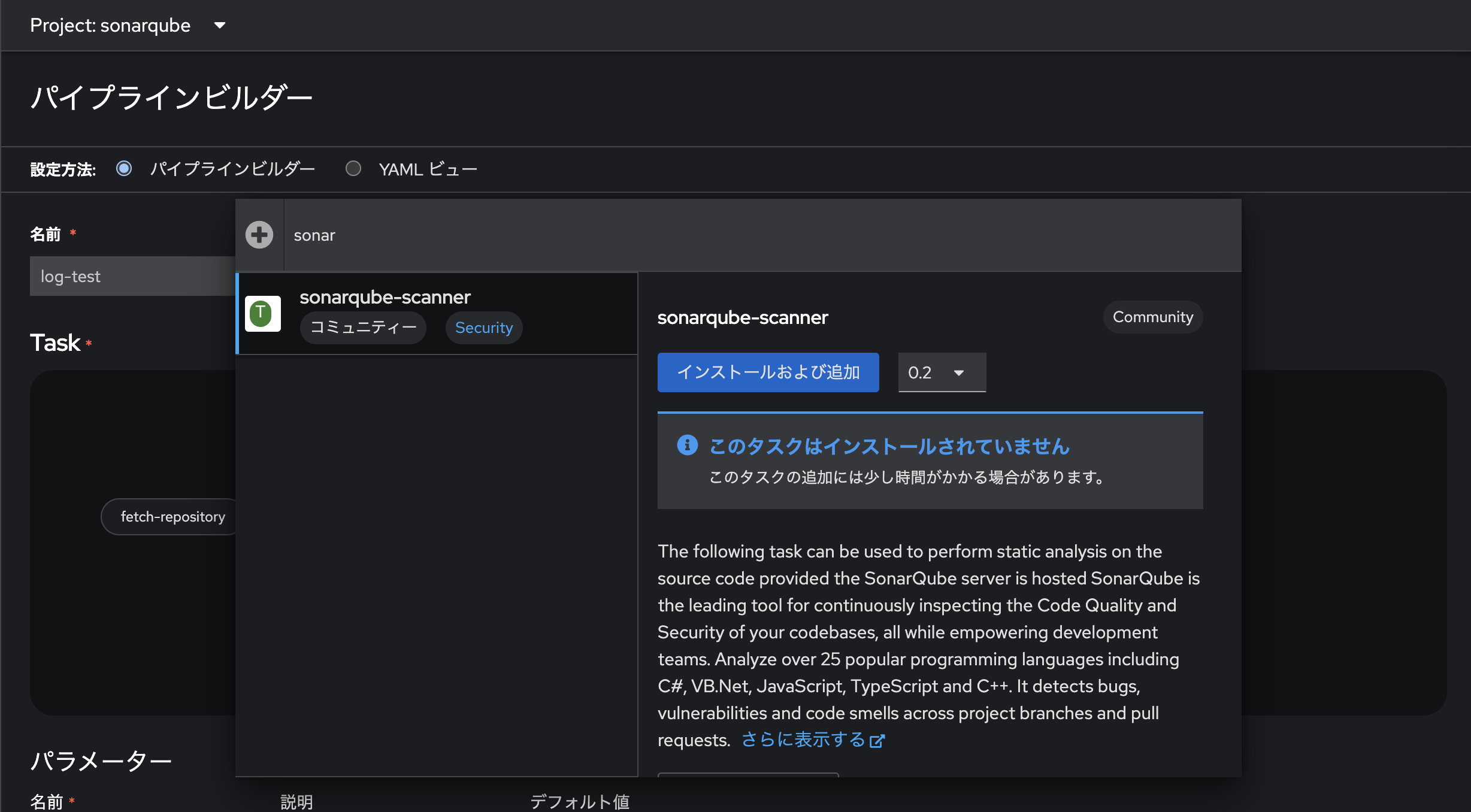Click the plus icon beside the search field
This screenshot has height=812, width=1471.
pos(259,235)
